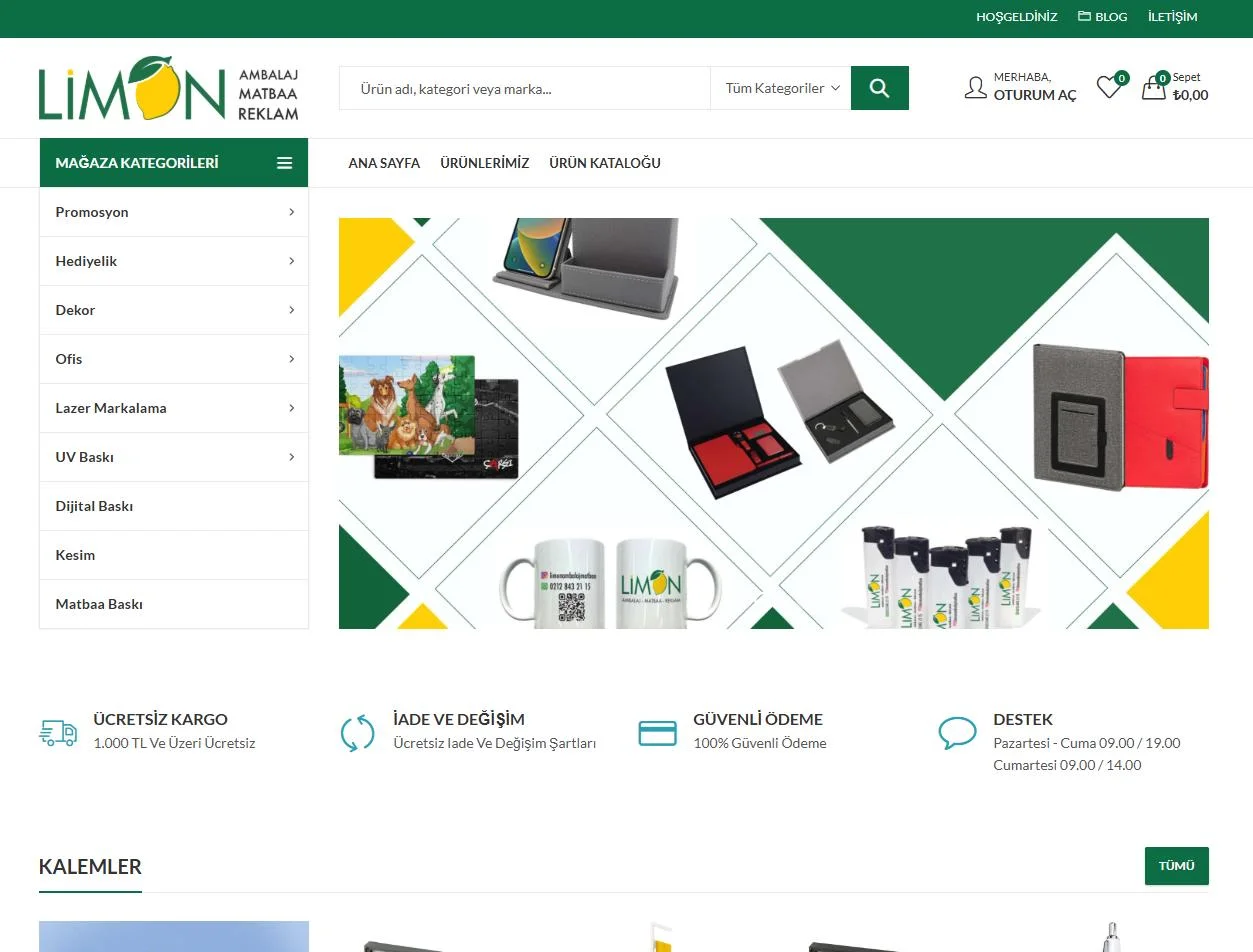Click OTURUM AÇ to sign in
Image resolution: width=1253 pixels, height=952 pixels.
pyautogui.click(x=1035, y=95)
